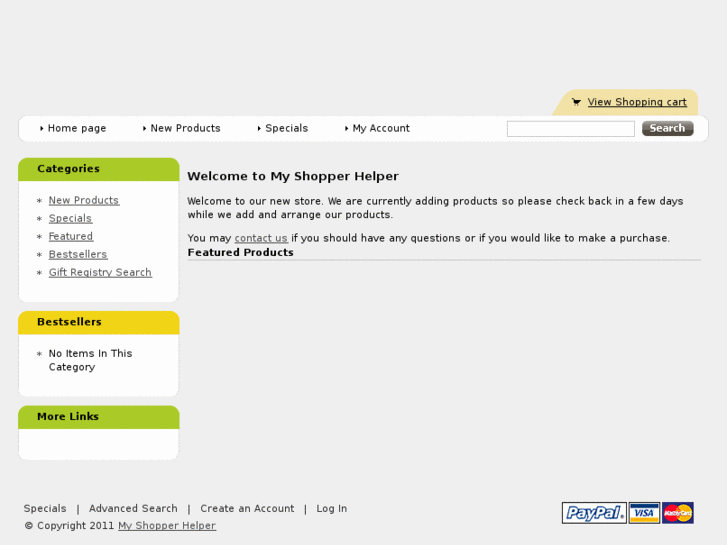Click the Bestsellers sidebar header
727x545 pixels.
pos(98,322)
